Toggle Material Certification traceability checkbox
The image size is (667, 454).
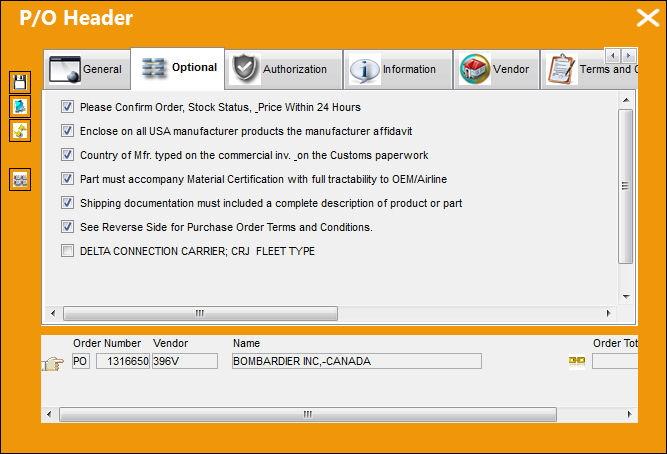pos(67,178)
